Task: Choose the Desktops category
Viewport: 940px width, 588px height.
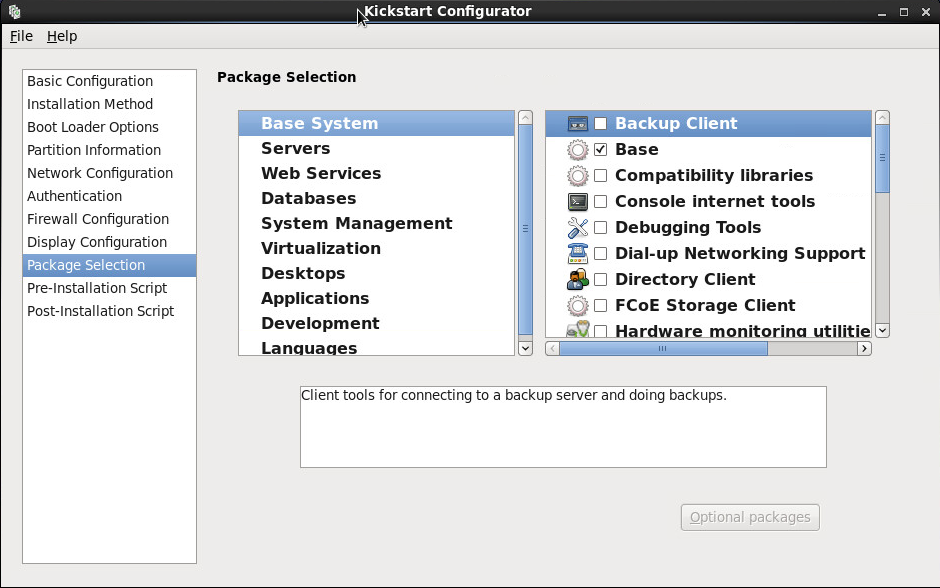Action: click(376, 273)
